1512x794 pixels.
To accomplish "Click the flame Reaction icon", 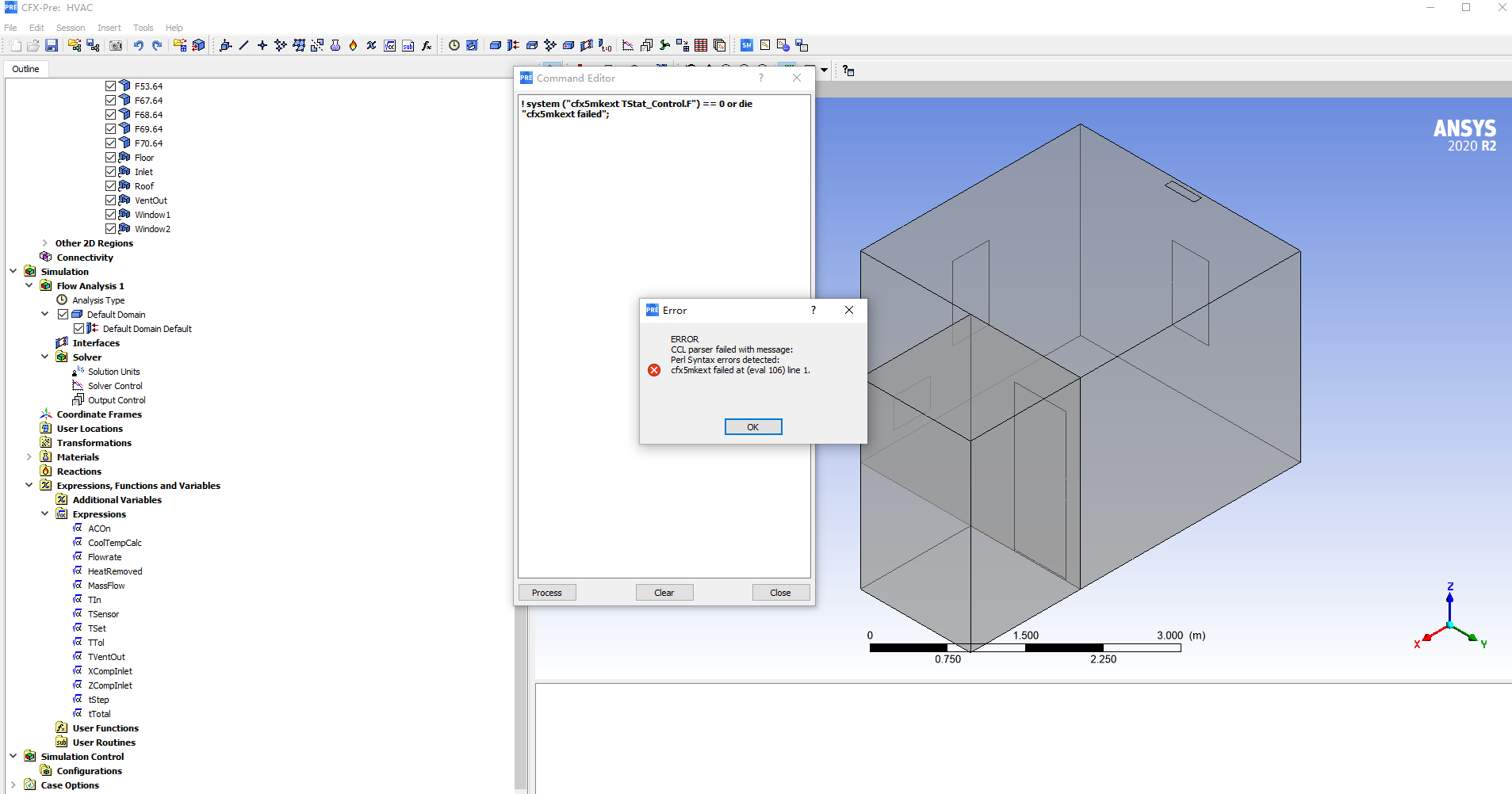I will click(354, 46).
